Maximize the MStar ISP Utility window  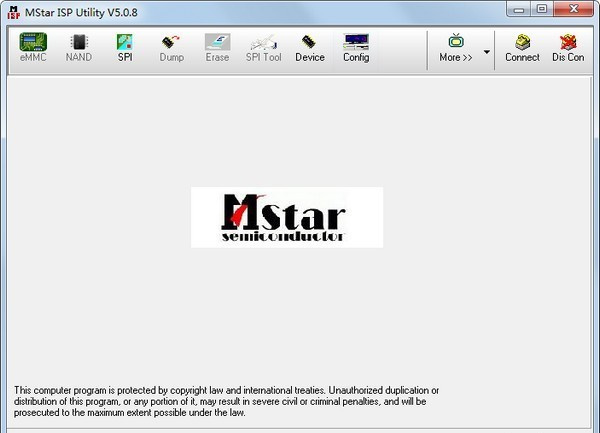pyautogui.click(x=542, y=9)
